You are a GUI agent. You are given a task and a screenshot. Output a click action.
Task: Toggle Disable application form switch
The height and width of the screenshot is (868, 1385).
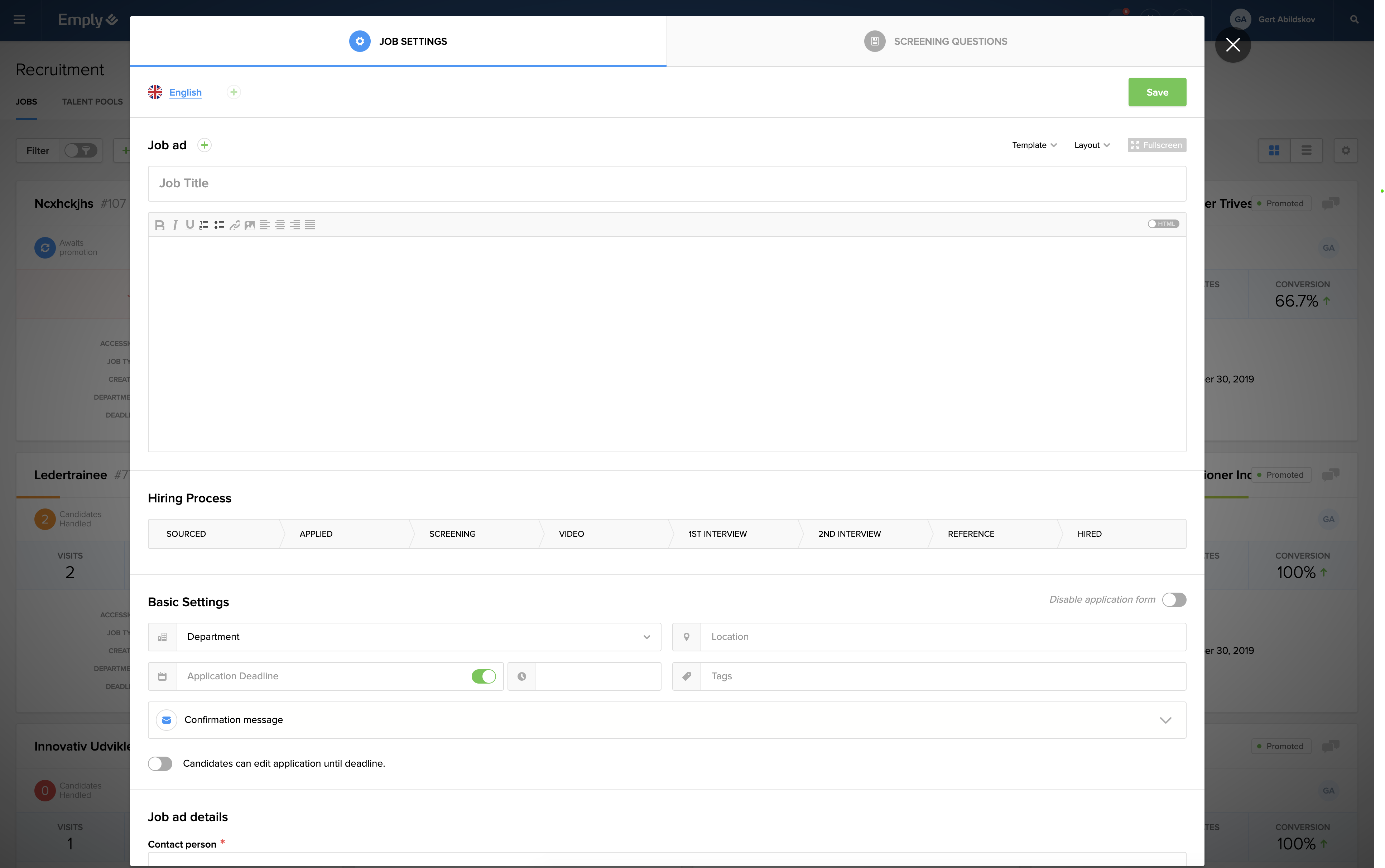pos(1174,600)
